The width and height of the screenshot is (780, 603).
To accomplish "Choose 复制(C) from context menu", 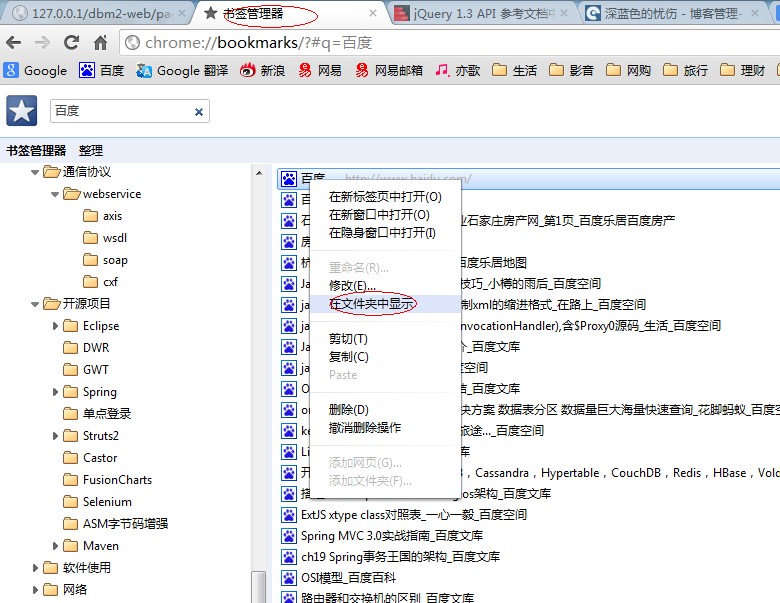I will pos(385,357).
